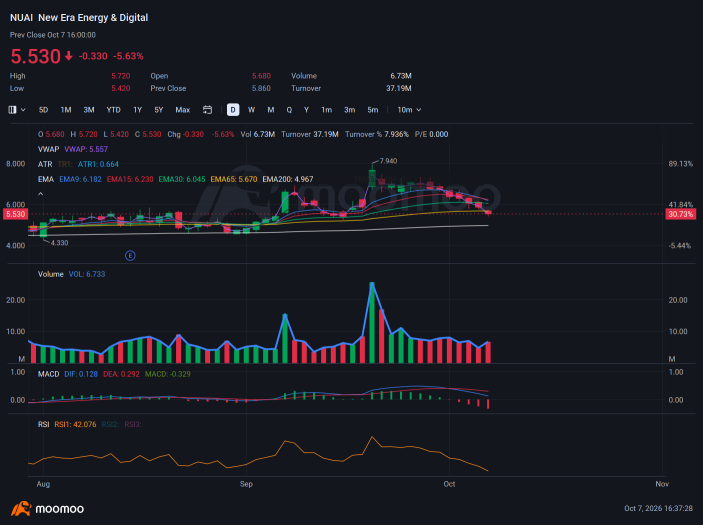Click the 4.330 low price marker

click(x=59, y=243)
